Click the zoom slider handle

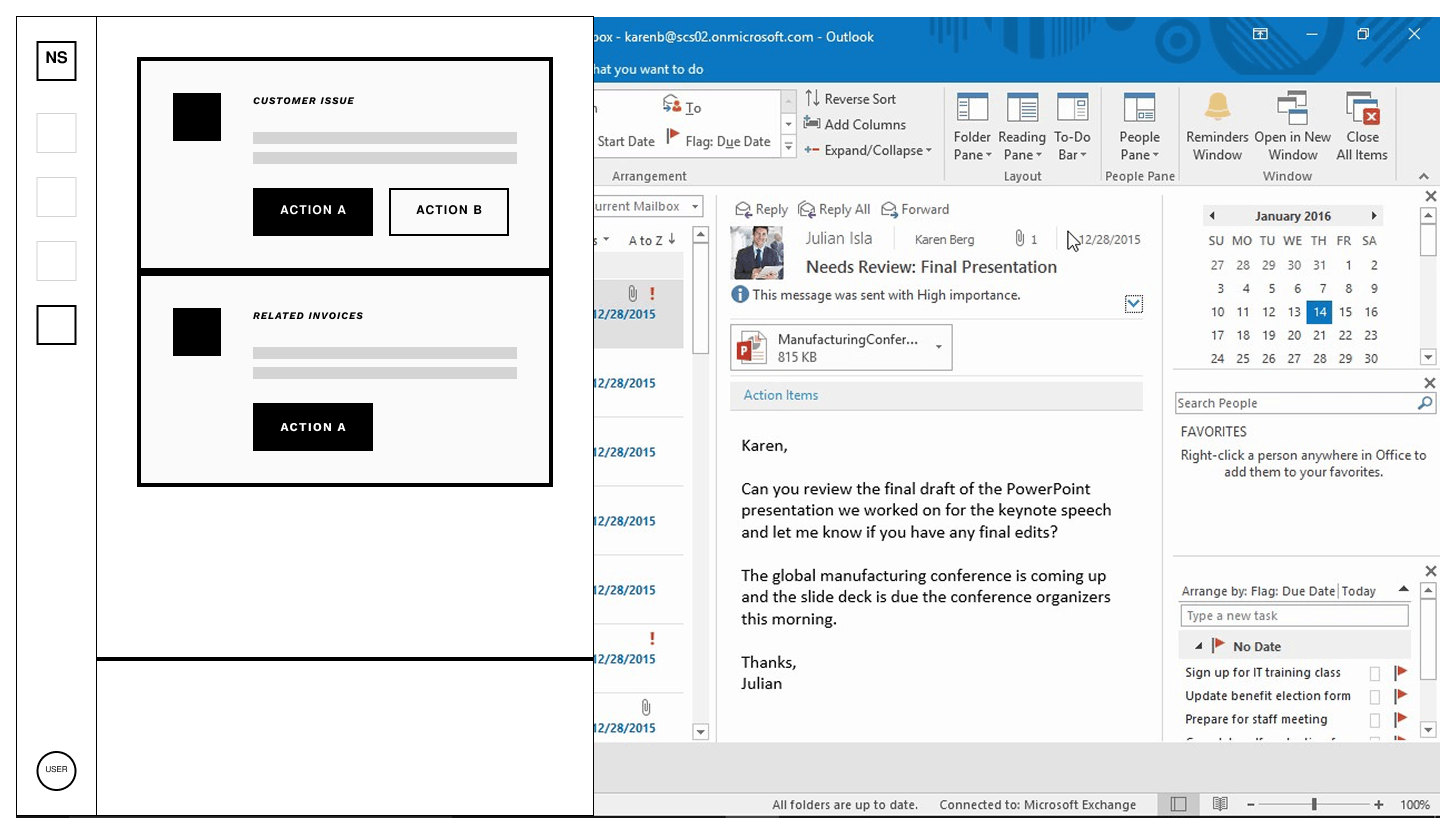[x=1314, y=804]
